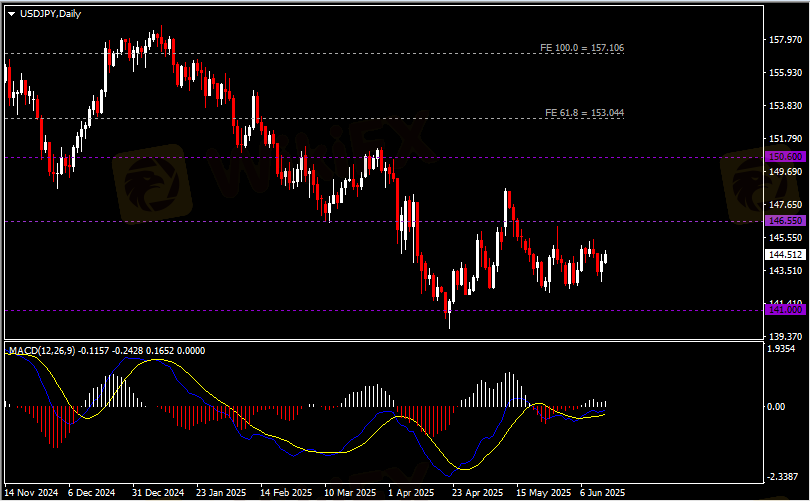The height and width of the screenshot is (501, 810).
Task: Click the 23 Apr 2025 date marker
Action: (477, 492)
